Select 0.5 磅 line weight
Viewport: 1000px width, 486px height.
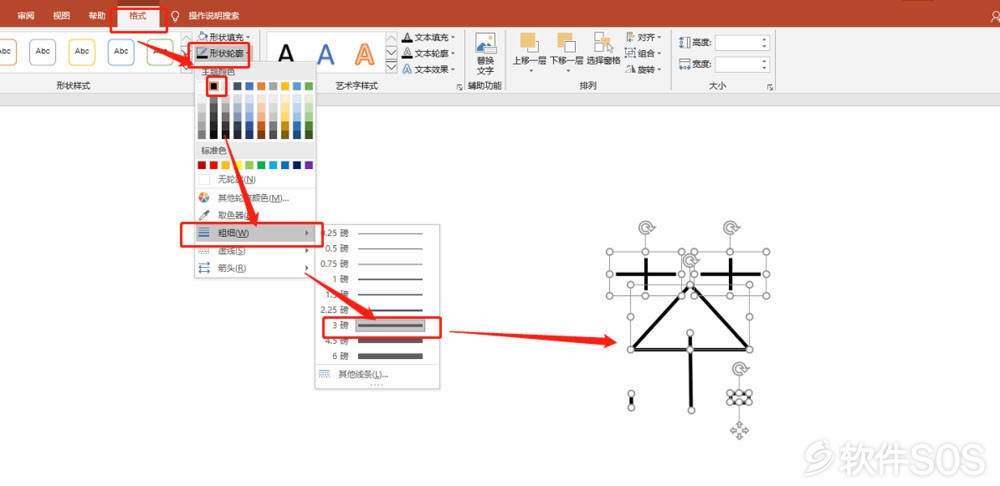(378, 249)
